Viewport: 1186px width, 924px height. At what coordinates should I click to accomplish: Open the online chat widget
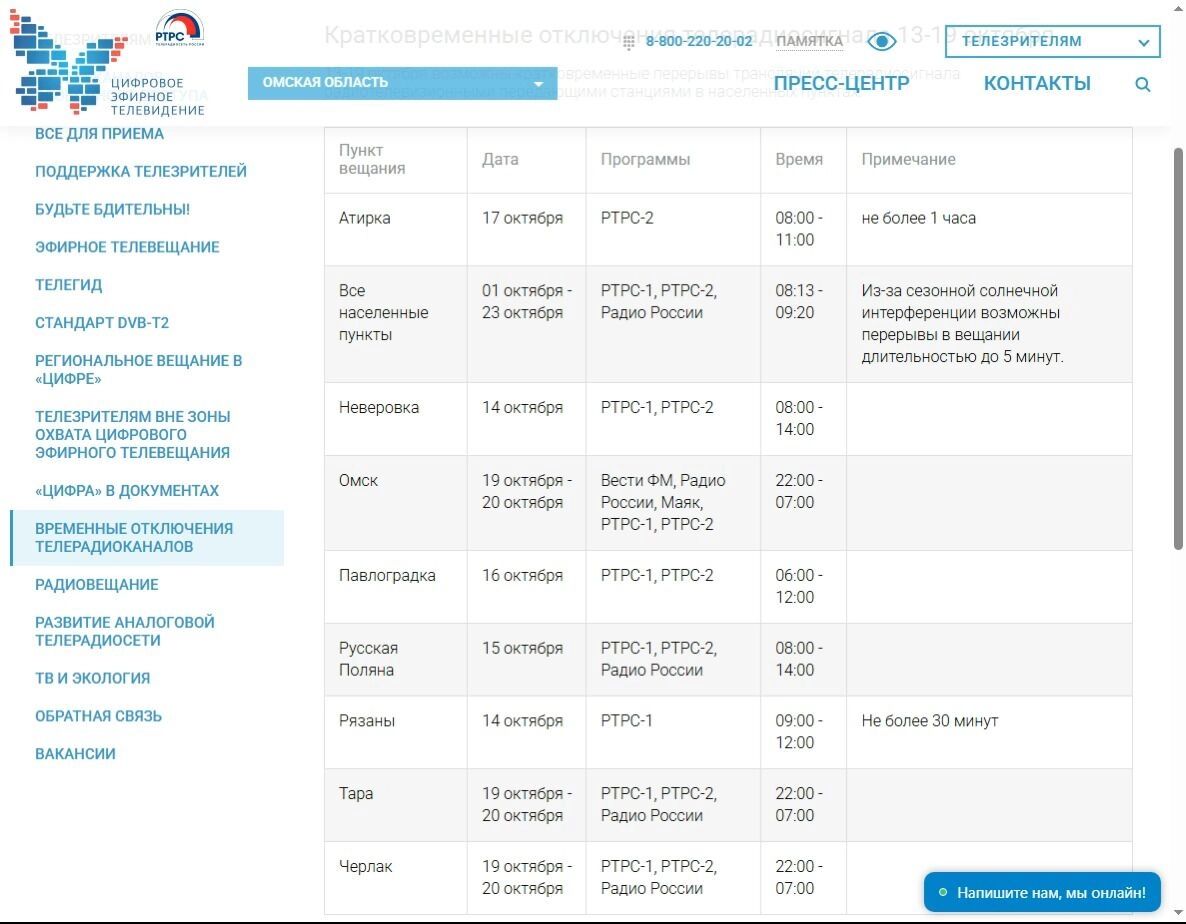point(1041,892)
